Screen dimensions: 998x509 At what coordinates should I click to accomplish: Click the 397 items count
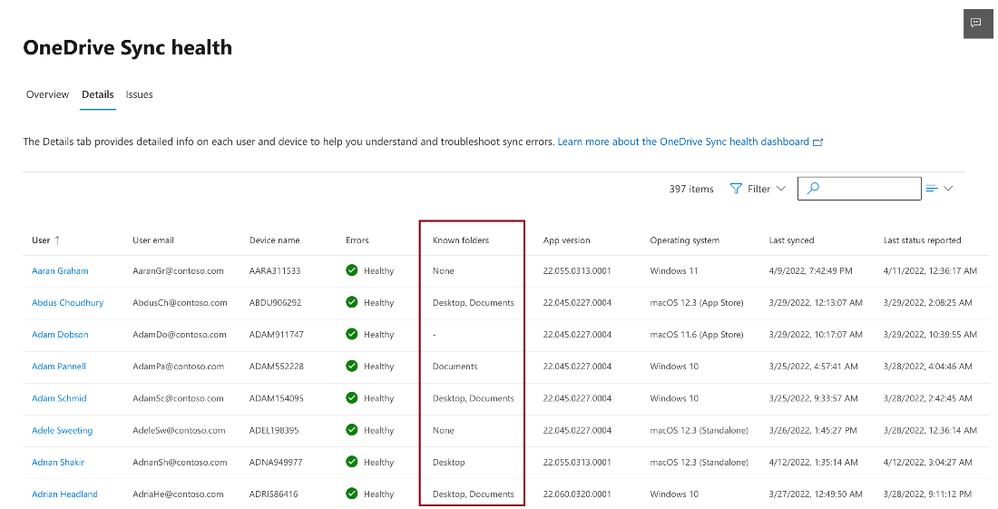tap(691, 188)
